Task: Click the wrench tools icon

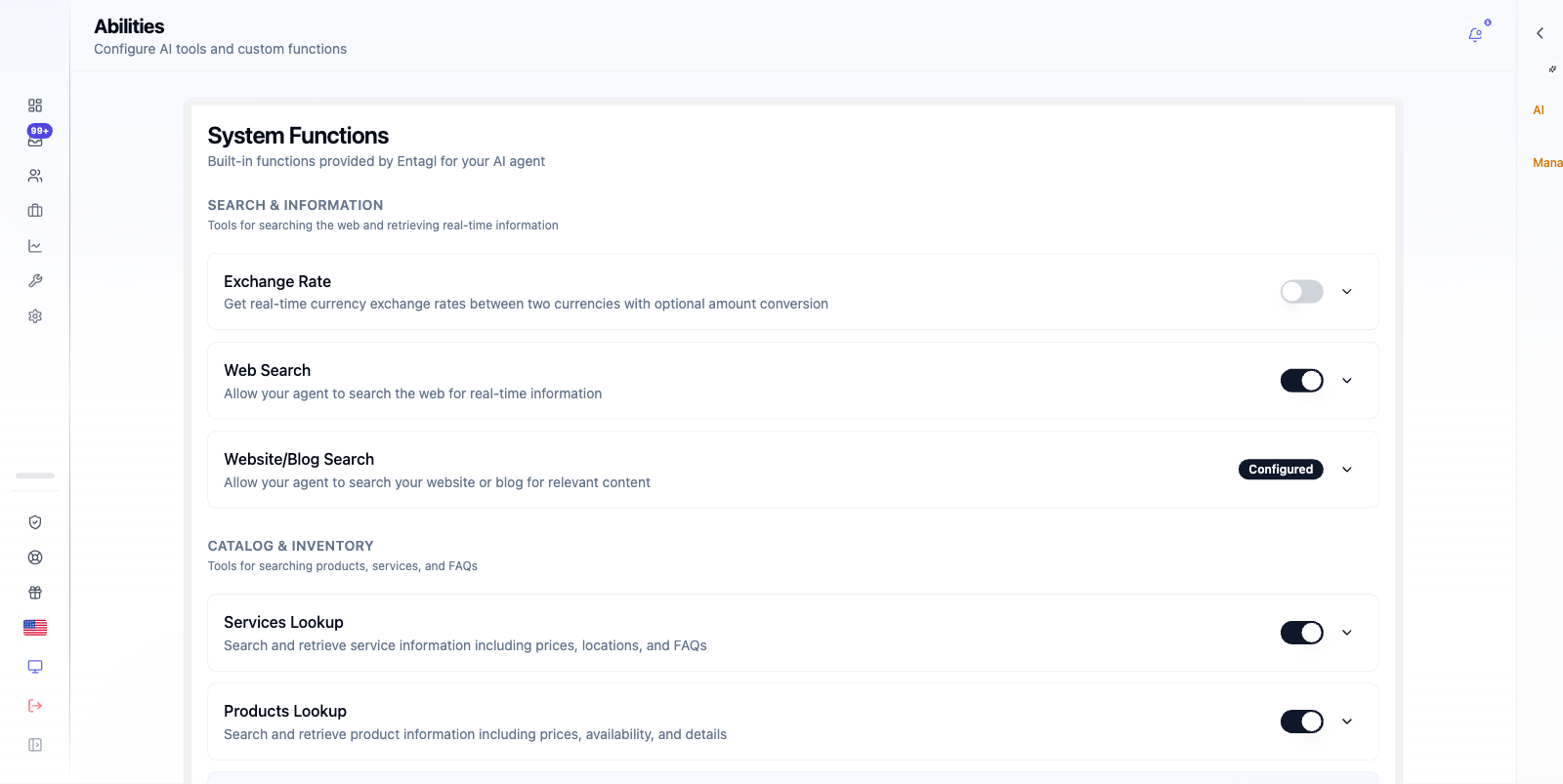Action: pyautogui.click(x=35, y=281)
